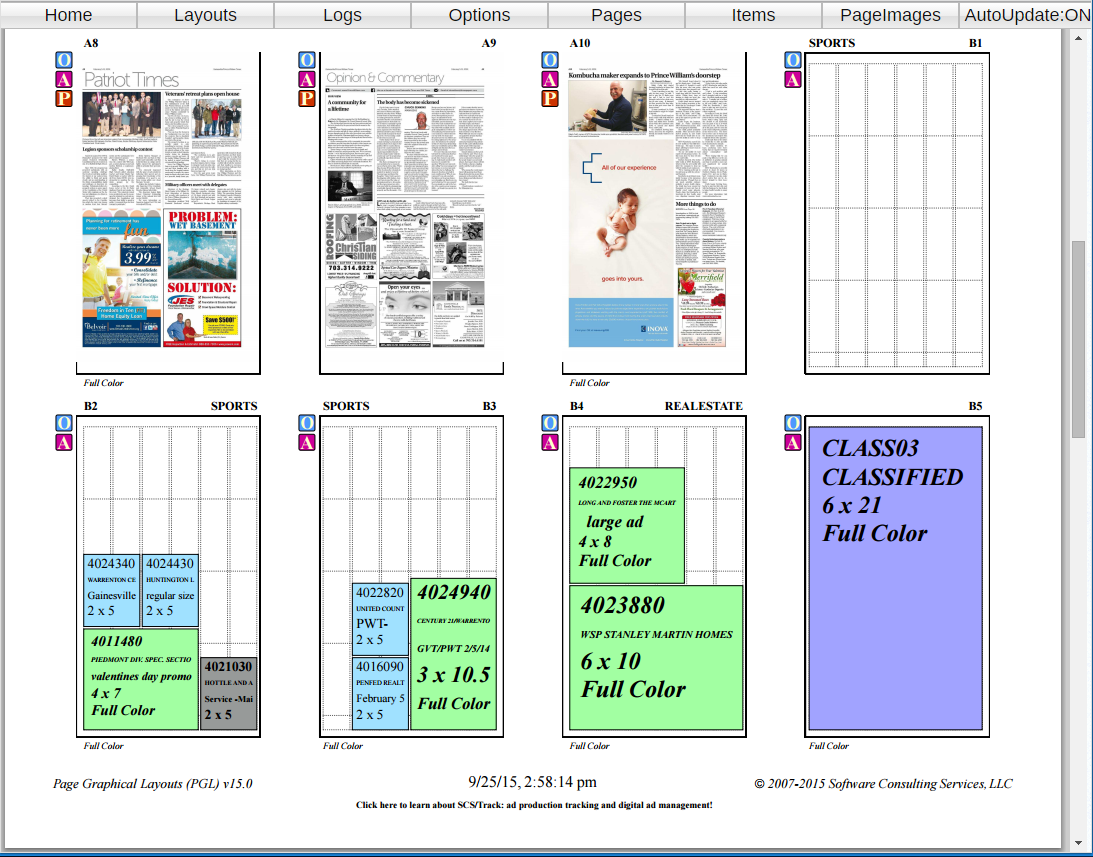The image size is (1093, 857).
Task: Click the orange P icon beside page A10
Action: pos(550,98)
